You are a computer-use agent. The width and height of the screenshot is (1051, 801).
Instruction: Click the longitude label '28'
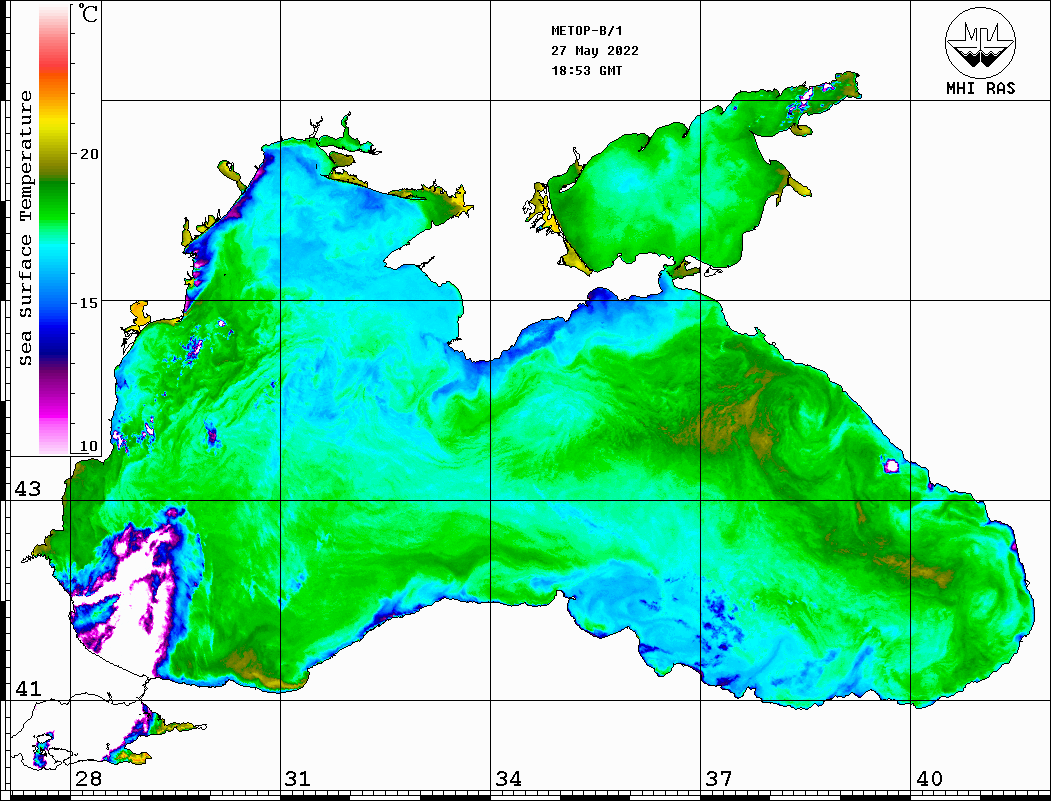coord(88,779)
